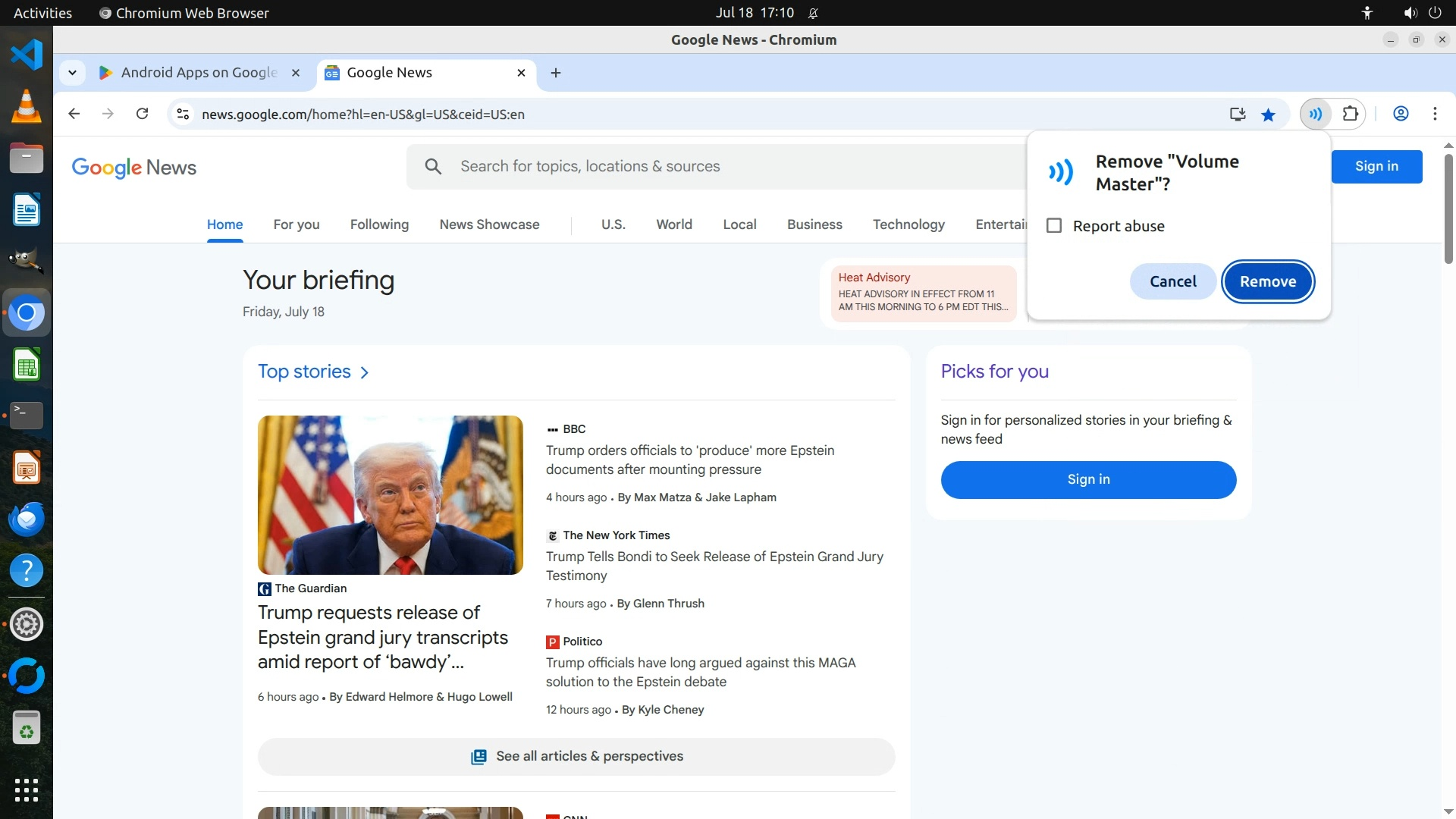This screenshot has height=819, width=1456.
Task: Open Chromium three-dot menu
Action: tap(1435, 114)
